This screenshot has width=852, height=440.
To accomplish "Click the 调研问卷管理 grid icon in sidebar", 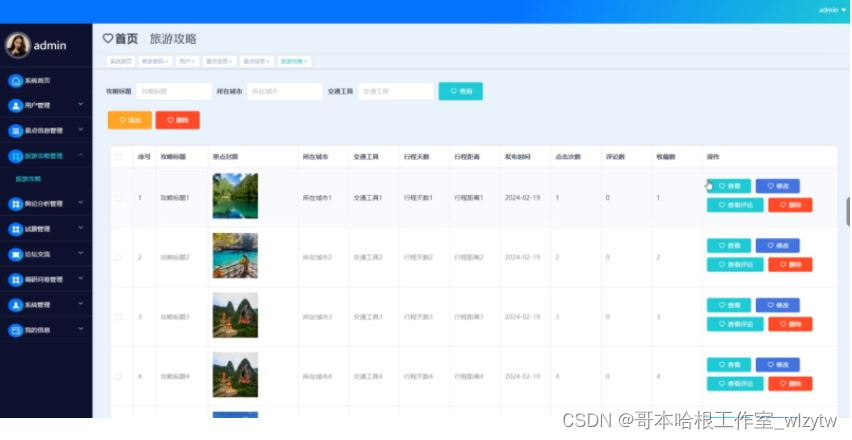I will pyautogui.click(x=16, y=279).
